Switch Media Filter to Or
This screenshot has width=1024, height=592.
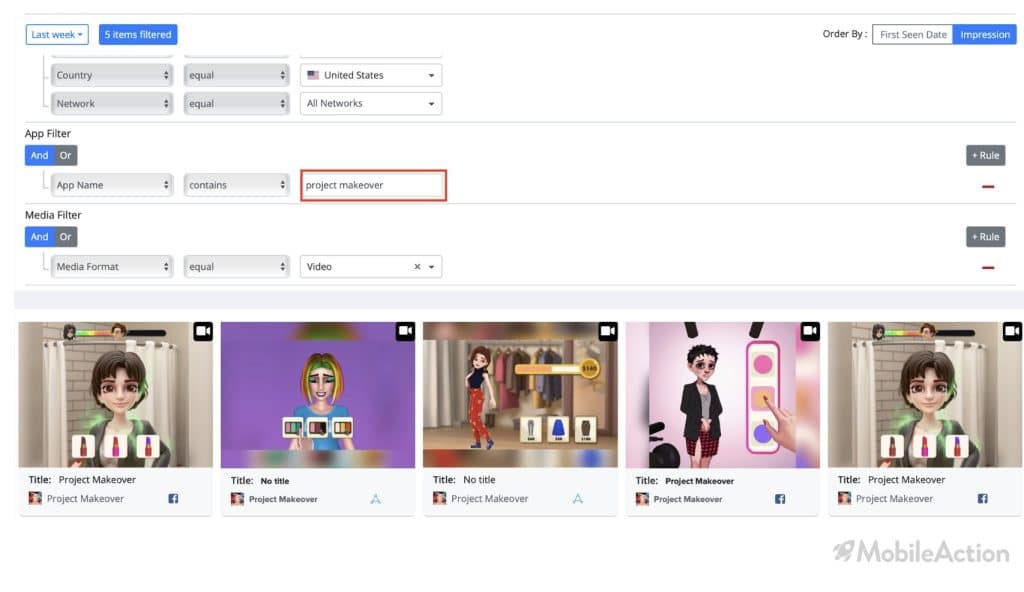pos(65,237)
